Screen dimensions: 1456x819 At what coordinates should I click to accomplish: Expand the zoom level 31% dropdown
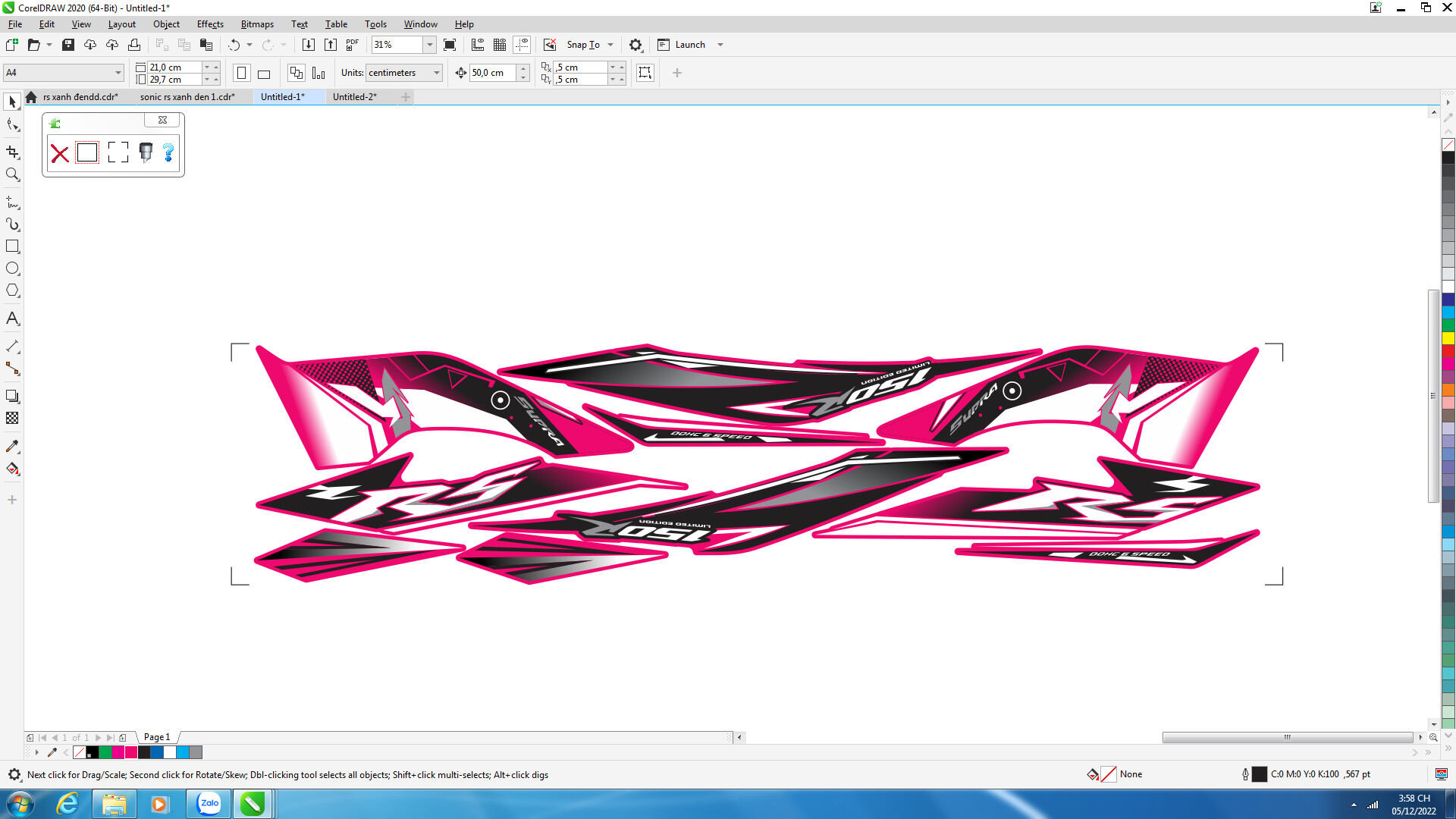click(430, 45)
